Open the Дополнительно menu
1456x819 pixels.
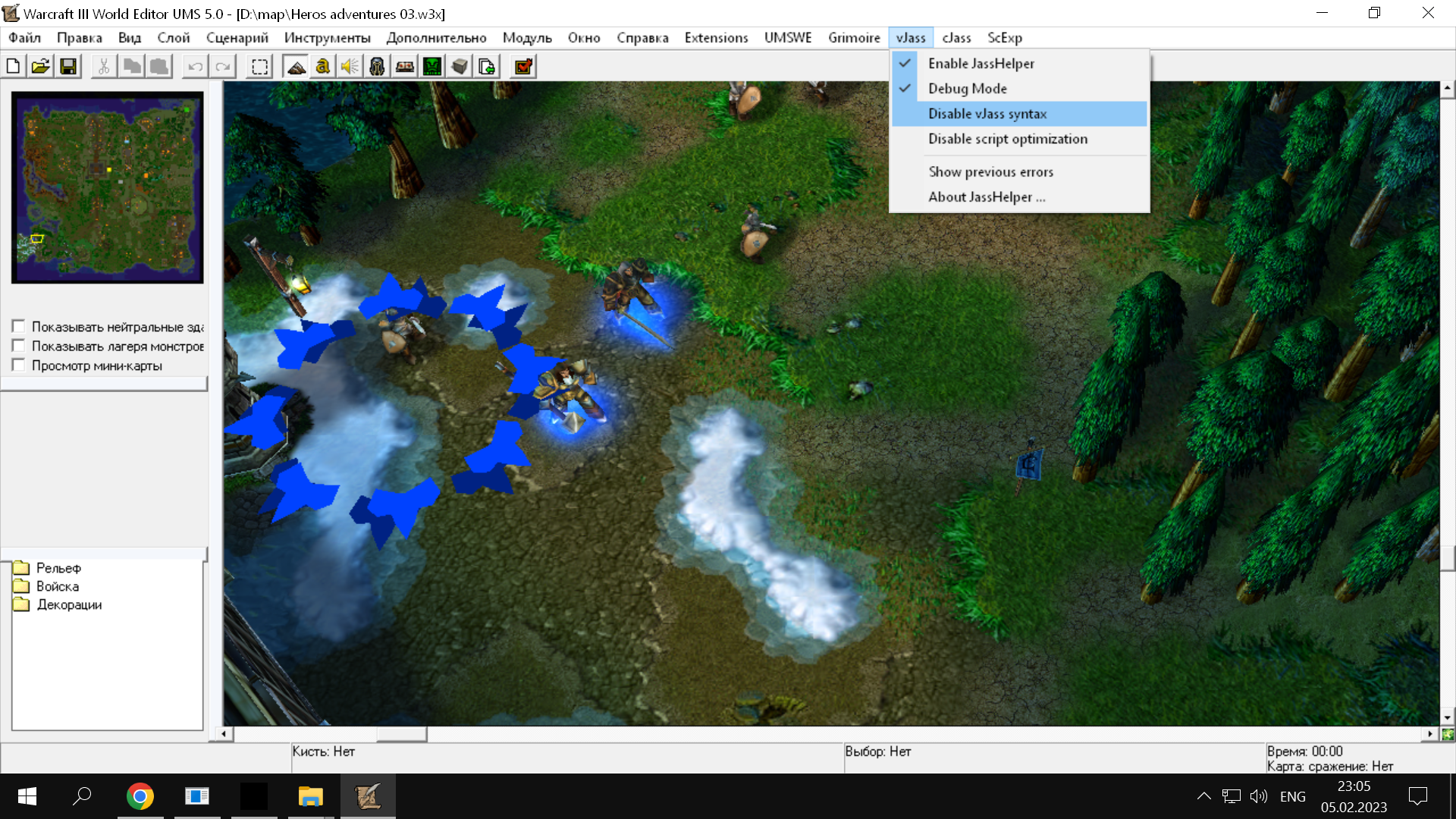pos(437,38)
